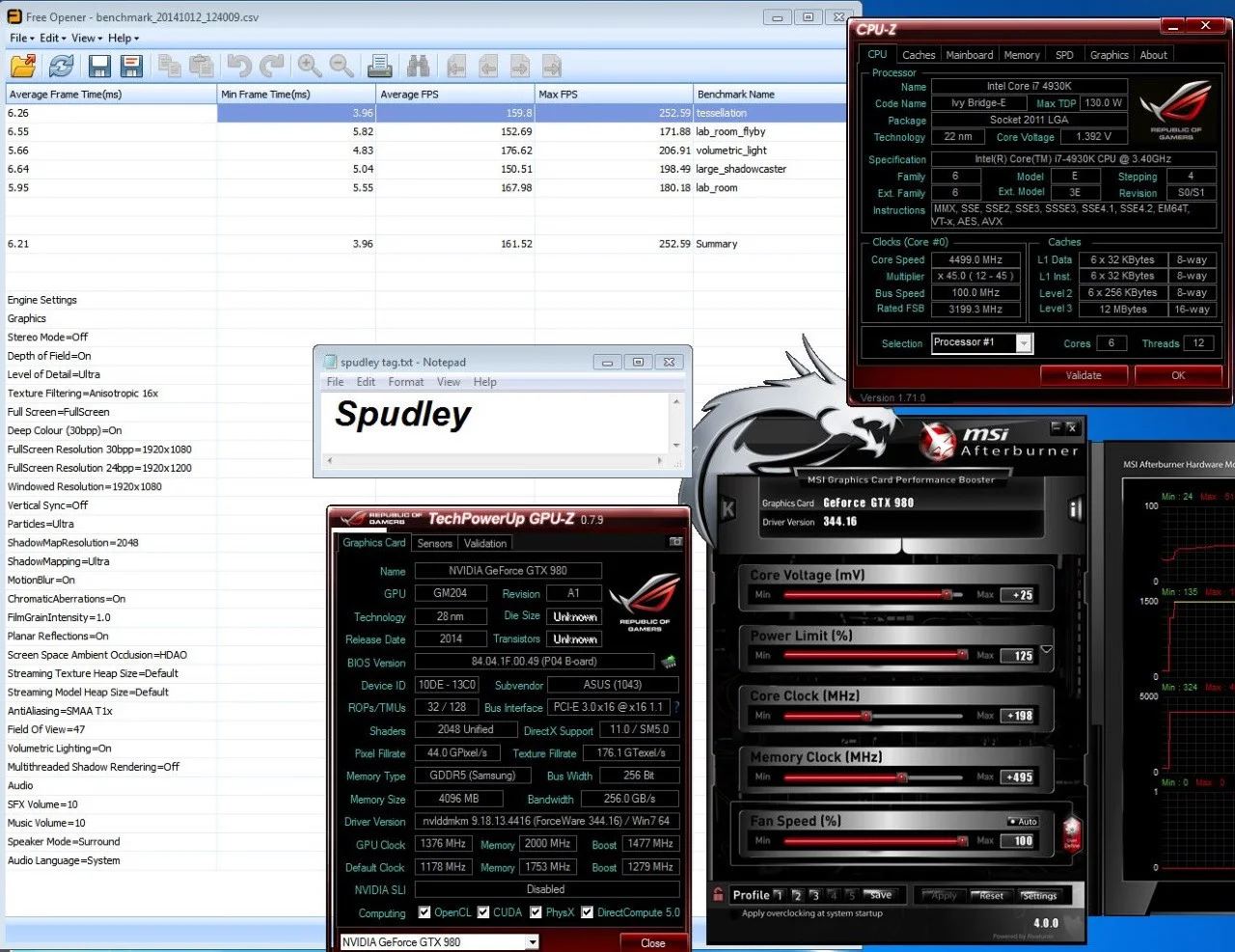
Task: Click the Redo arrow icon
Action: [272, 66]
